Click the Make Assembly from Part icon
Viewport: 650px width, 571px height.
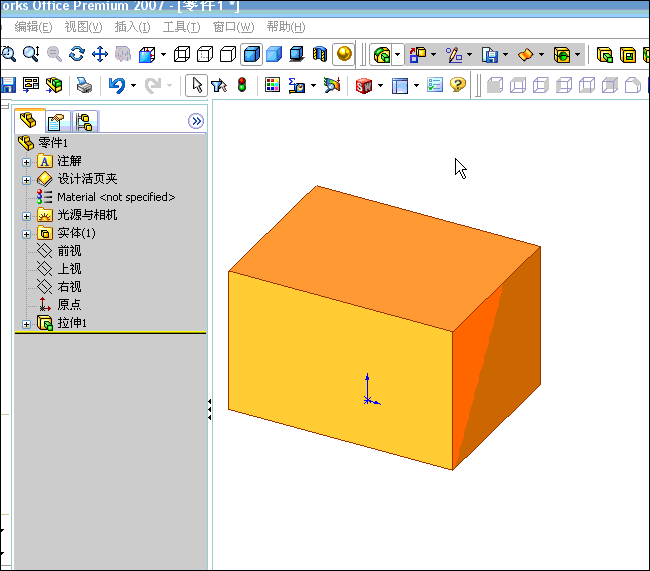tap(54, 85)
